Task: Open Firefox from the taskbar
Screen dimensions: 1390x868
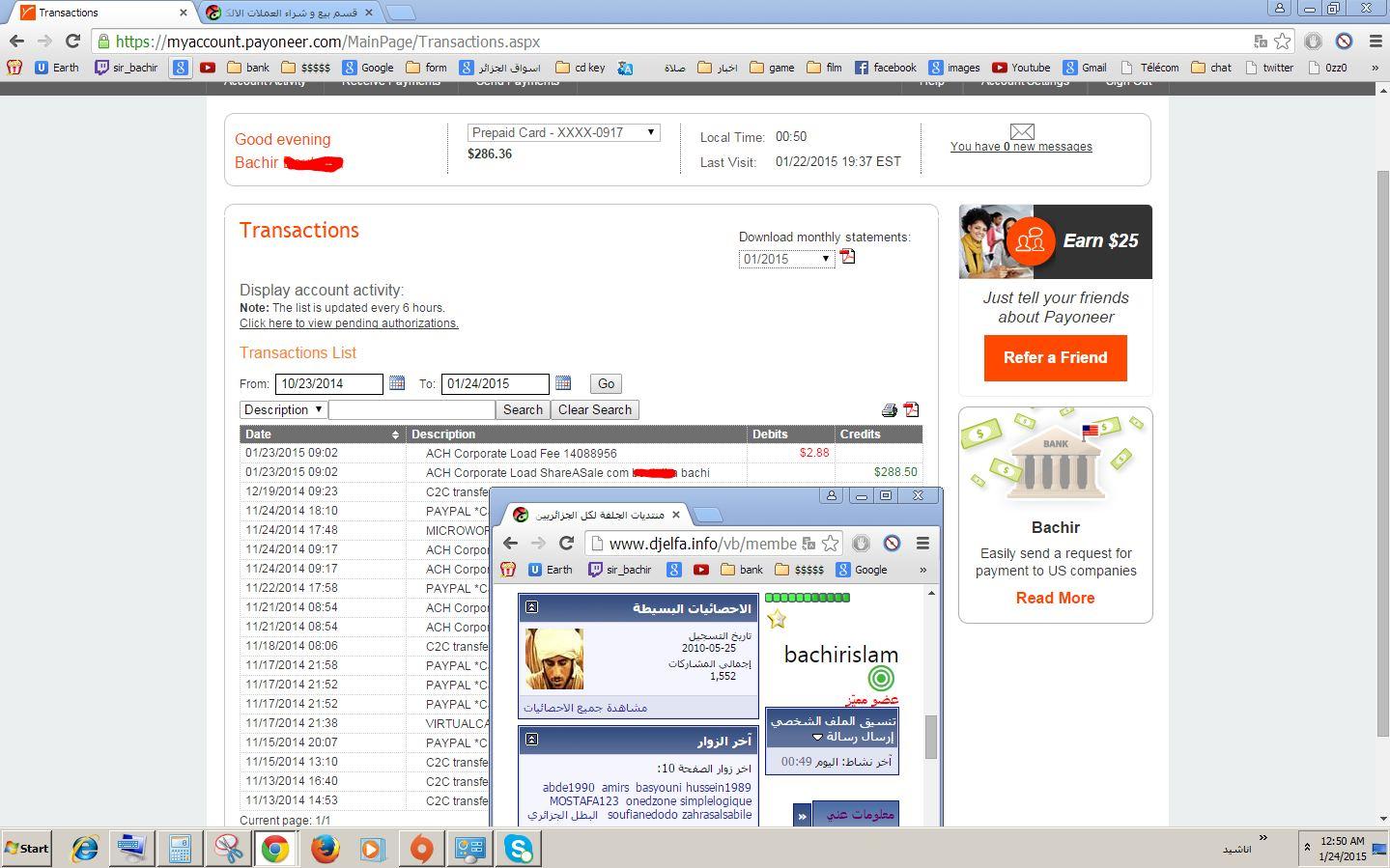Action: (x=325, y=849)
